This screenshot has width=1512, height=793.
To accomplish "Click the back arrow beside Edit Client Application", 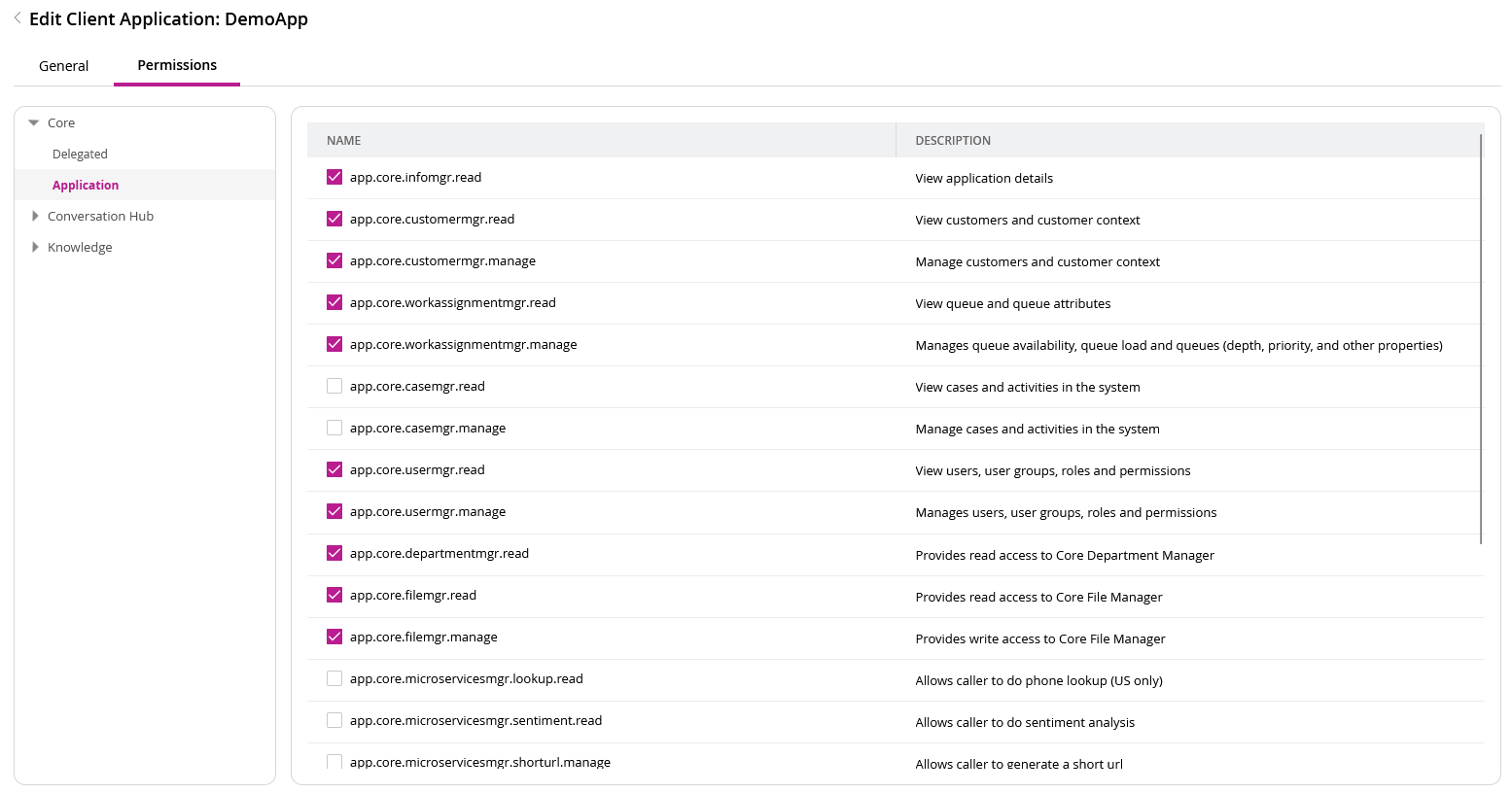I will pos(18,18).
